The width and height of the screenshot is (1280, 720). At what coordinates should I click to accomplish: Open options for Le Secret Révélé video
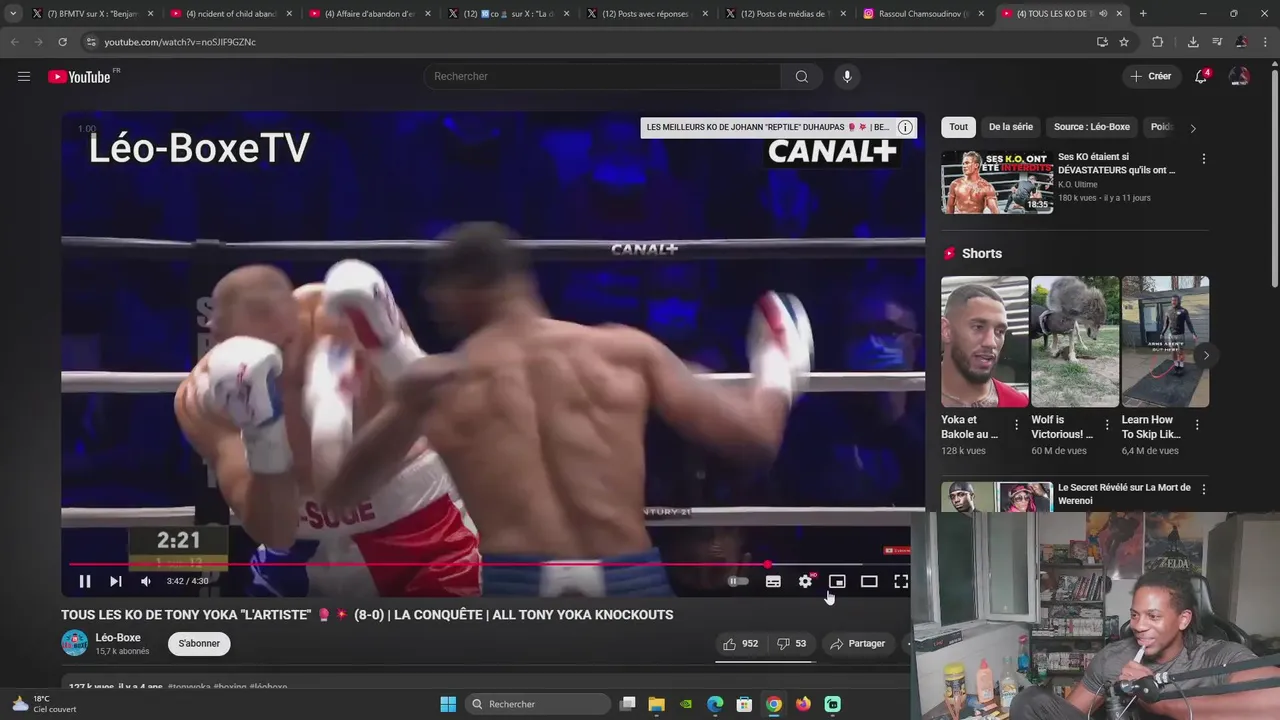coord(1203,489)
